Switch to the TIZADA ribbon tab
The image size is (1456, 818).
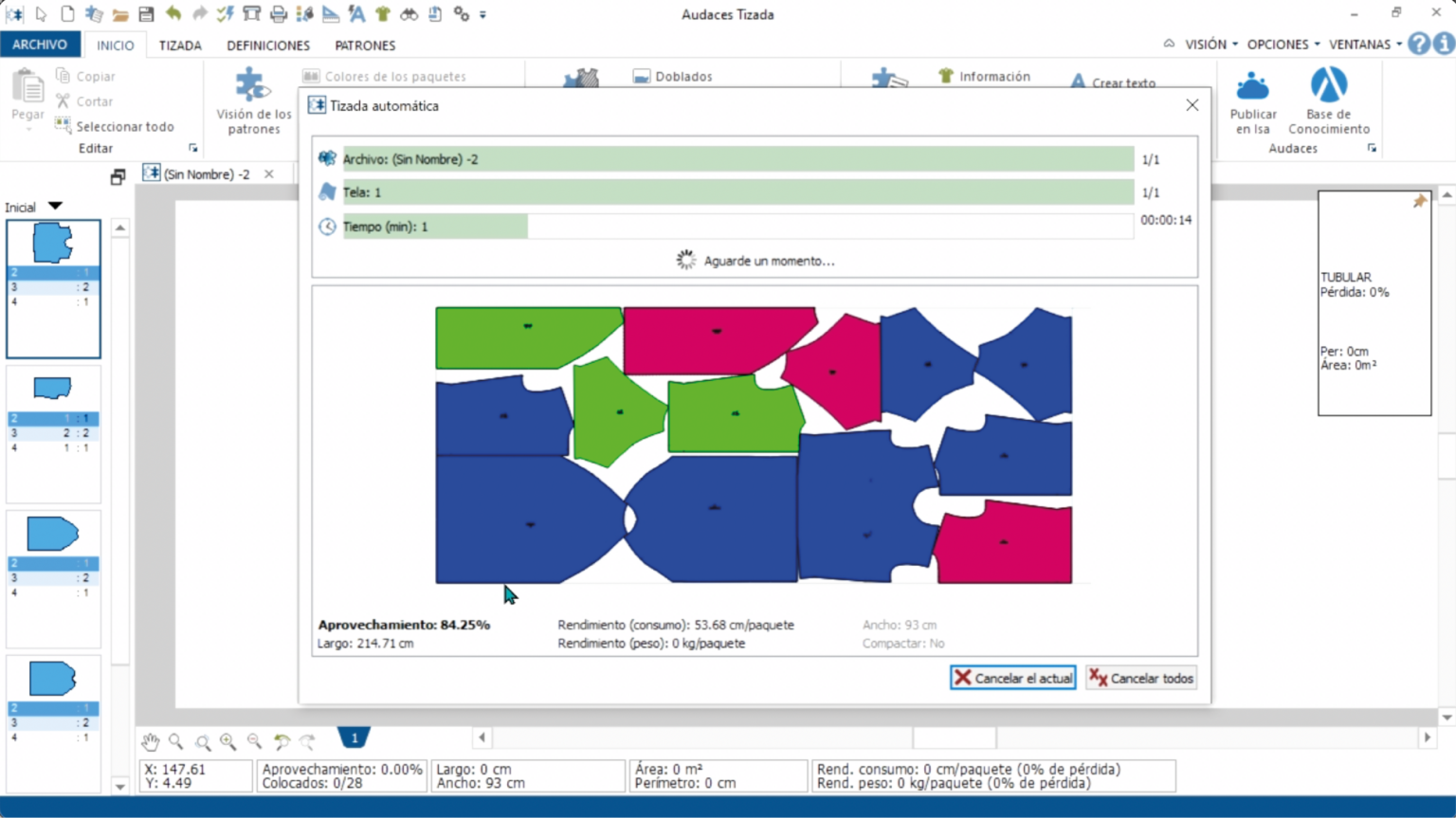point(180,45)
